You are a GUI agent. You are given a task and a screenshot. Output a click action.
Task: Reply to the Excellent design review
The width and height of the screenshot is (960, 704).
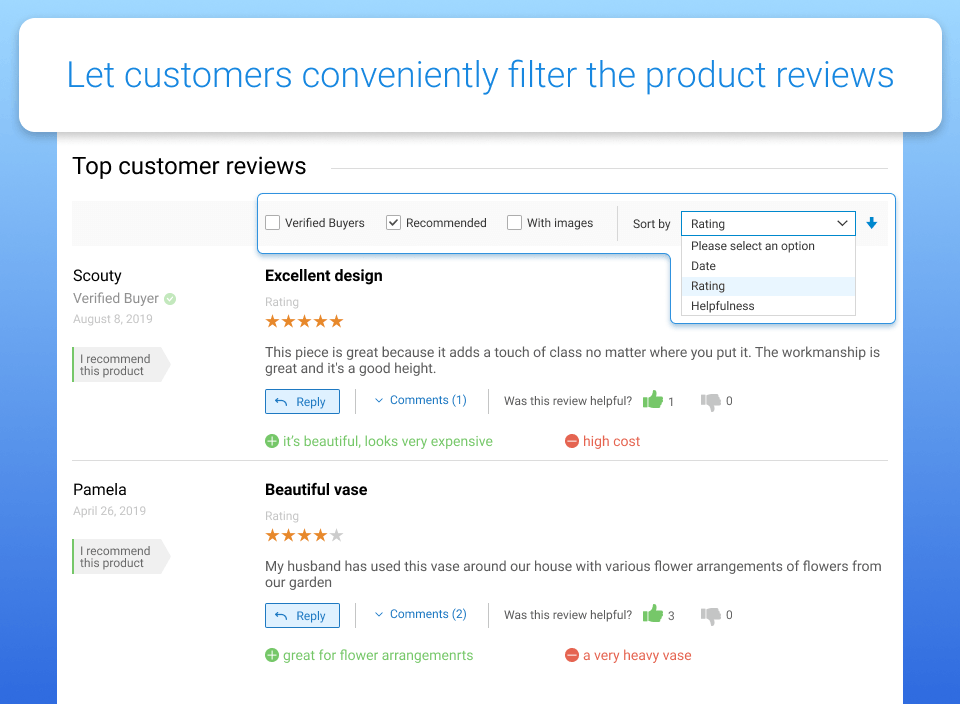click(x=302, y=402)
